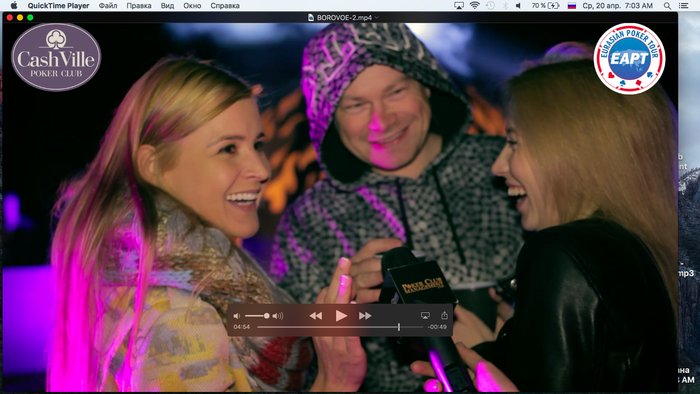Open the Apple menu
The height and width of the screenshot is (394, 700).
(x=14, y=5)
